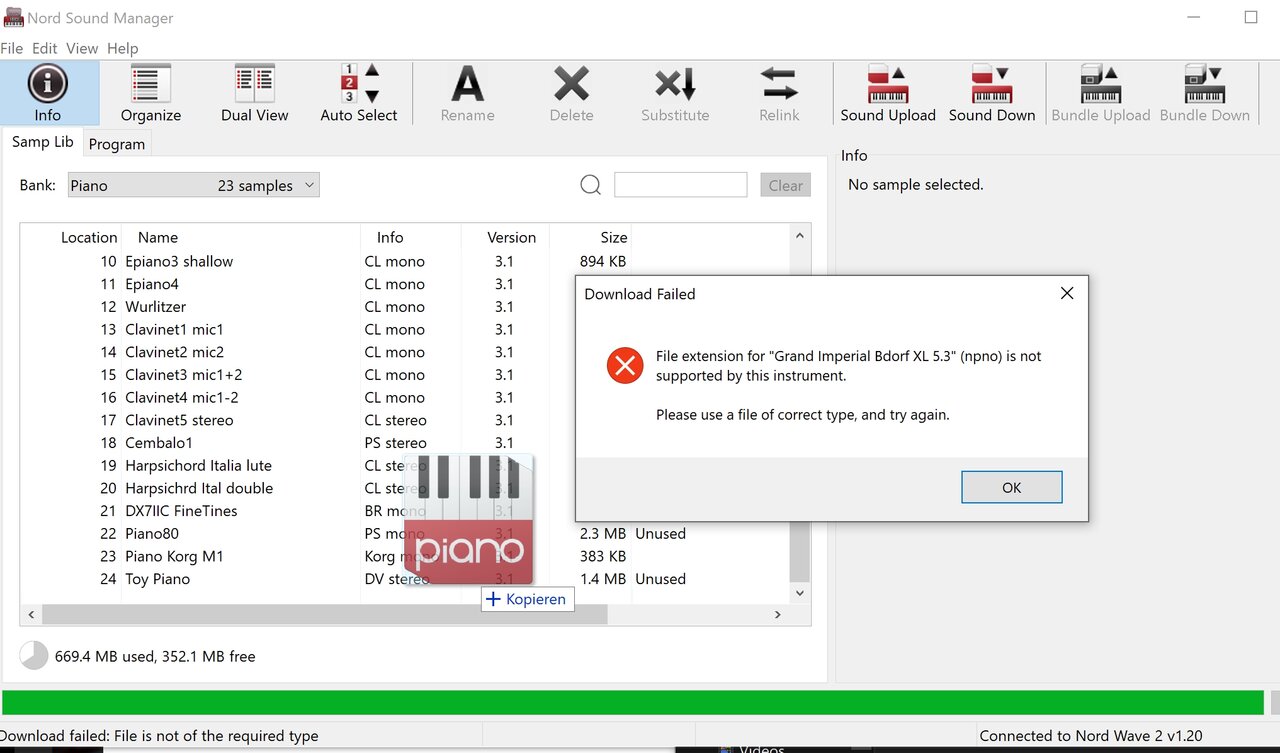1280x753 pixels.
Task: Start a Sound Upload
Action: click(x=888, y=93)
